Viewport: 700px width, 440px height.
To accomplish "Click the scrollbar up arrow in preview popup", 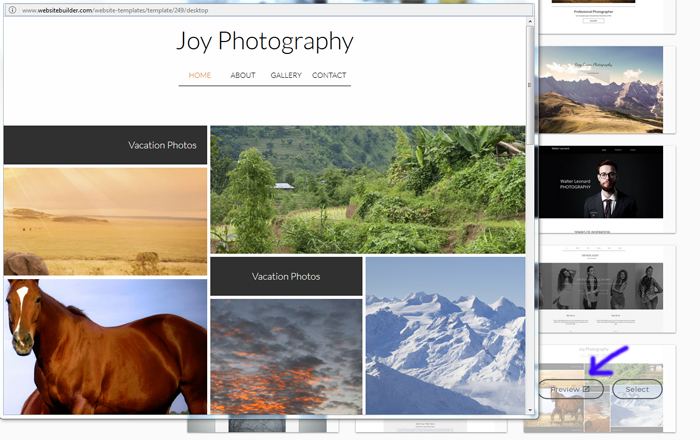I will coord(530,21).
